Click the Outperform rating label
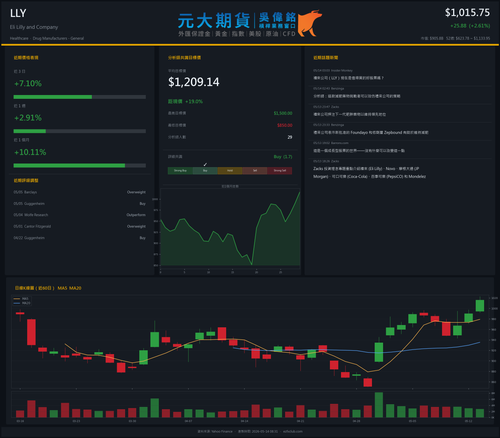This screenshot has width=500, height=438. (x=136, y=215)
